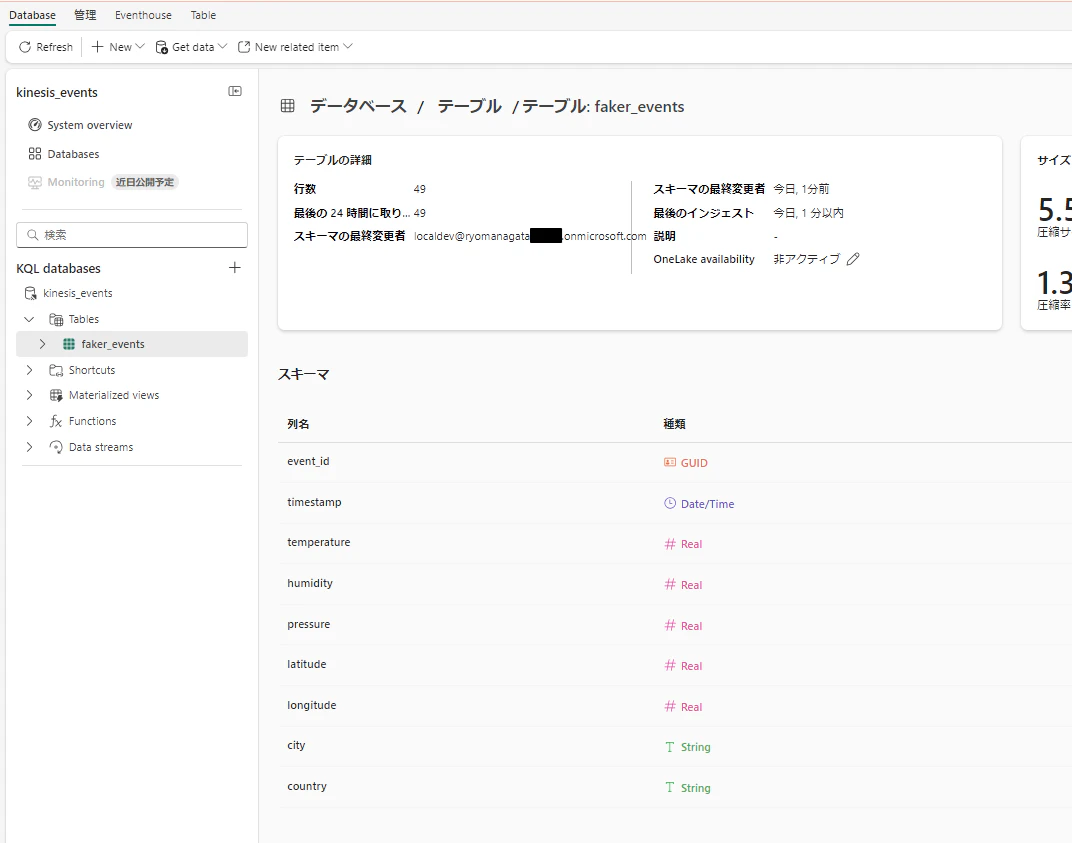Screen dimensions: 1072x843
Task: Click the Tables folder icon
Action: (56, 319)
